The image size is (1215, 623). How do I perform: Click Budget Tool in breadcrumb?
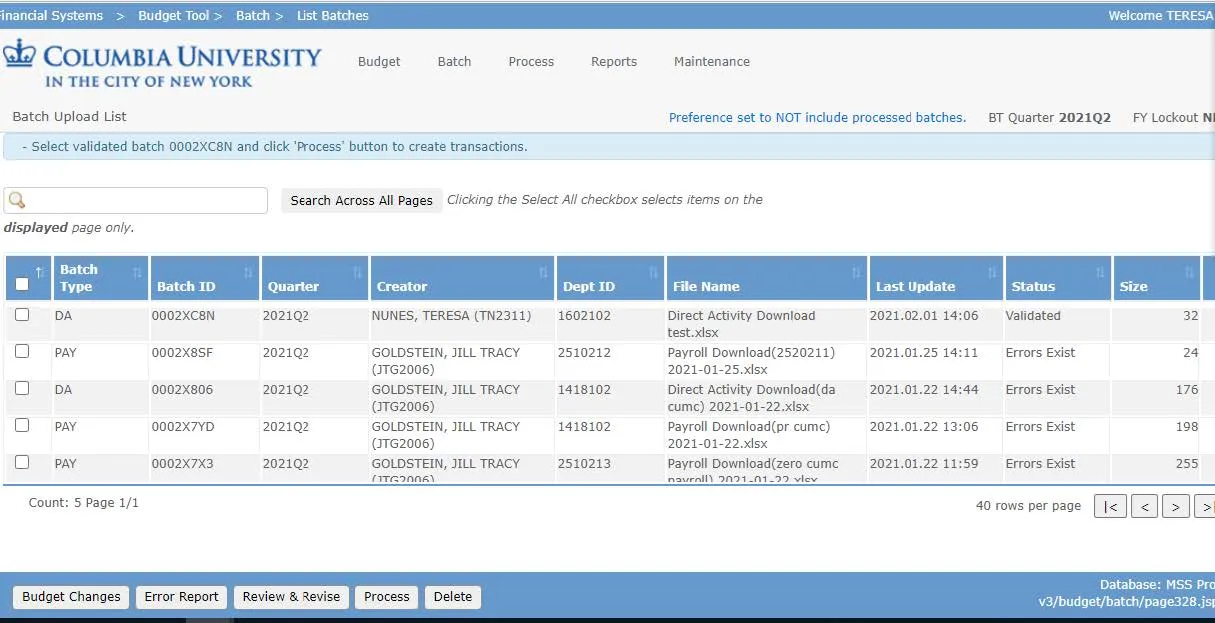point(174,16)
